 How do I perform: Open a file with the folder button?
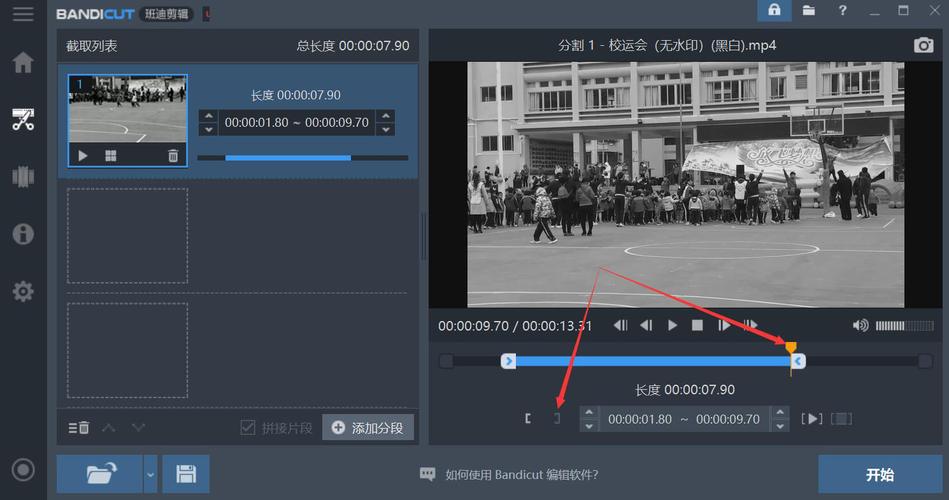pyautogui.click(x=100, y=474)
